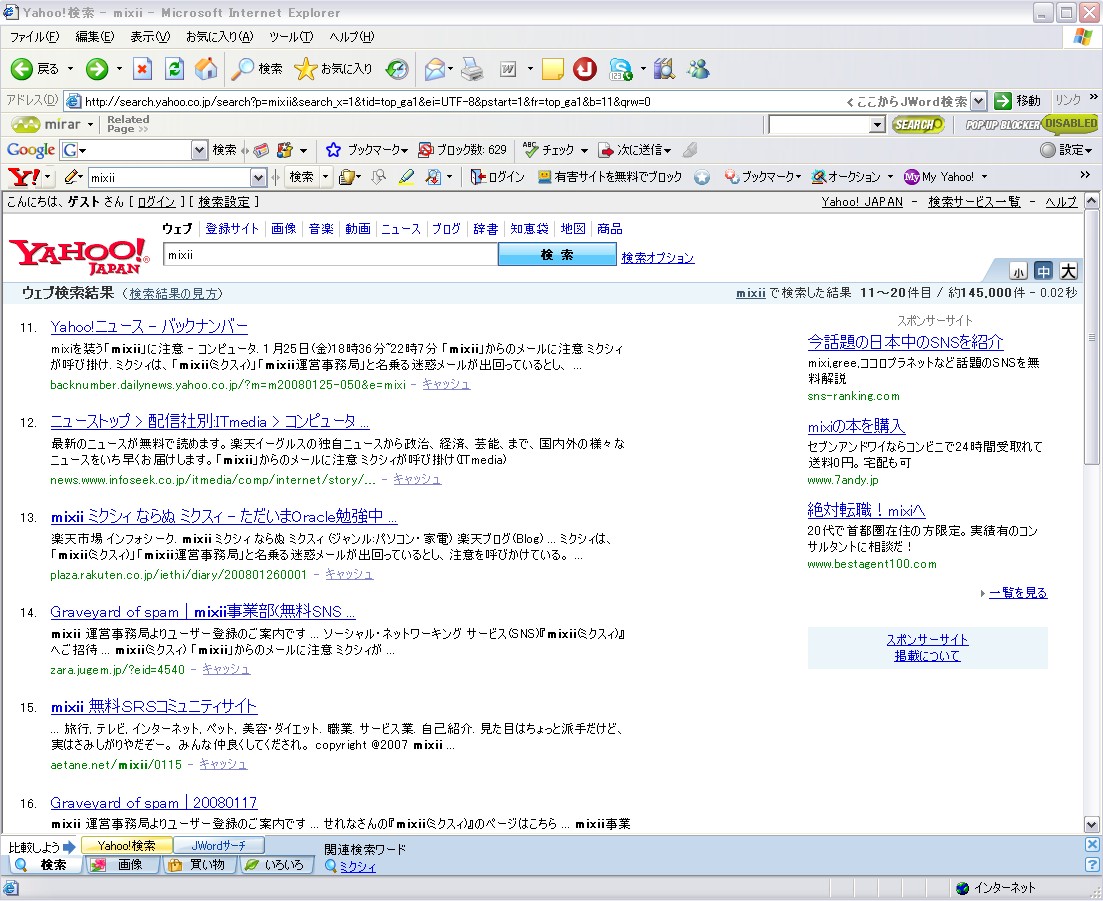This screenshot has width=1103, height=901.
Task: Open the History clock icon
Action: pyautogui.click(x=397, y=68)
